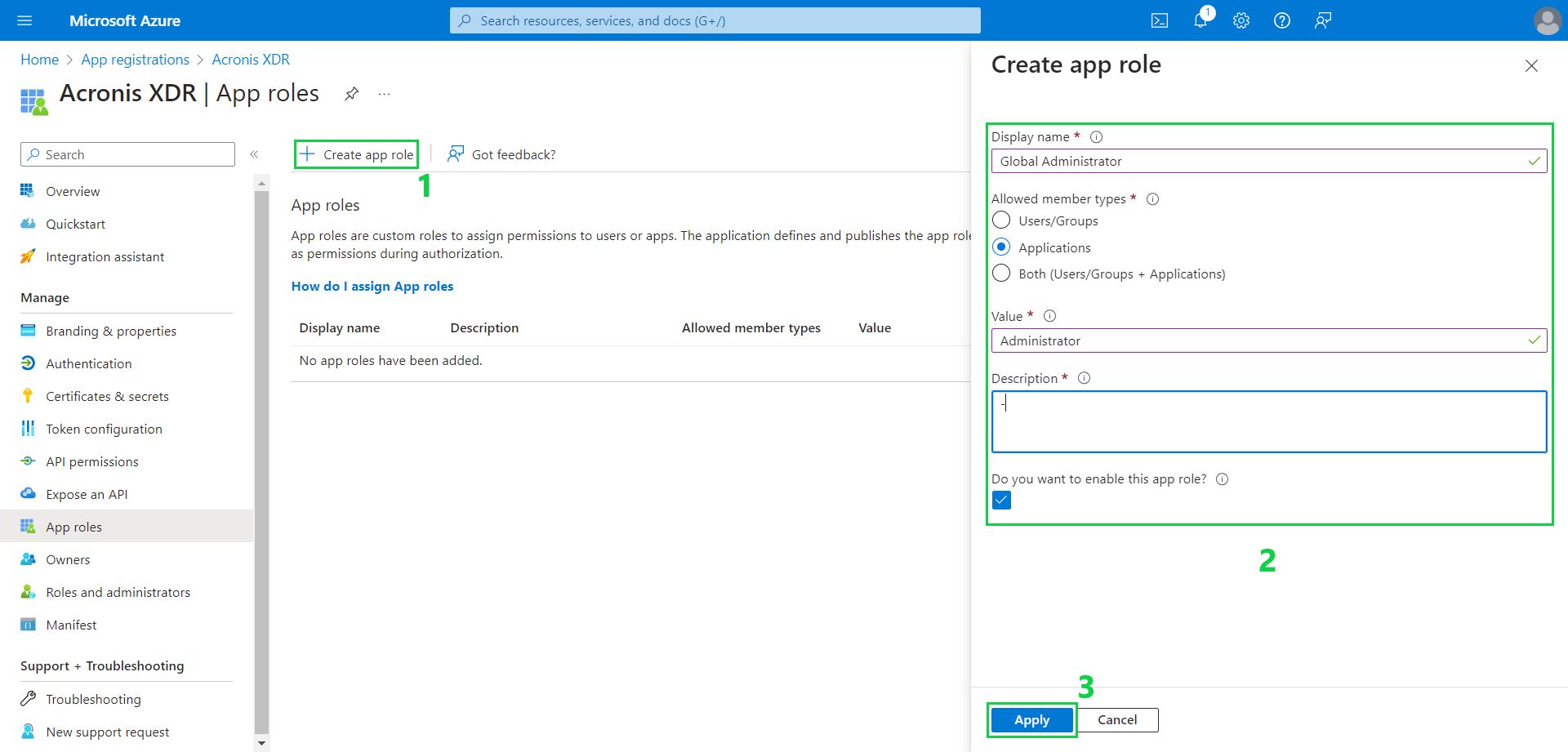Image resolution: width=1568 pixels, height=752 pixels.
Task: Open the notifications bell
Action: click(1200, 20)
